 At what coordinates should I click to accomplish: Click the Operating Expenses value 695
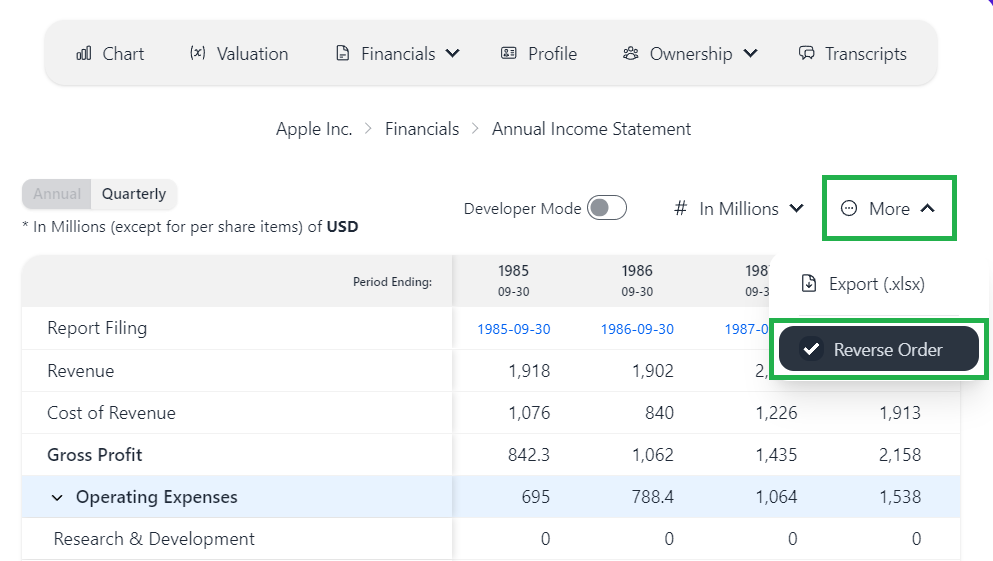pos(536,497)
